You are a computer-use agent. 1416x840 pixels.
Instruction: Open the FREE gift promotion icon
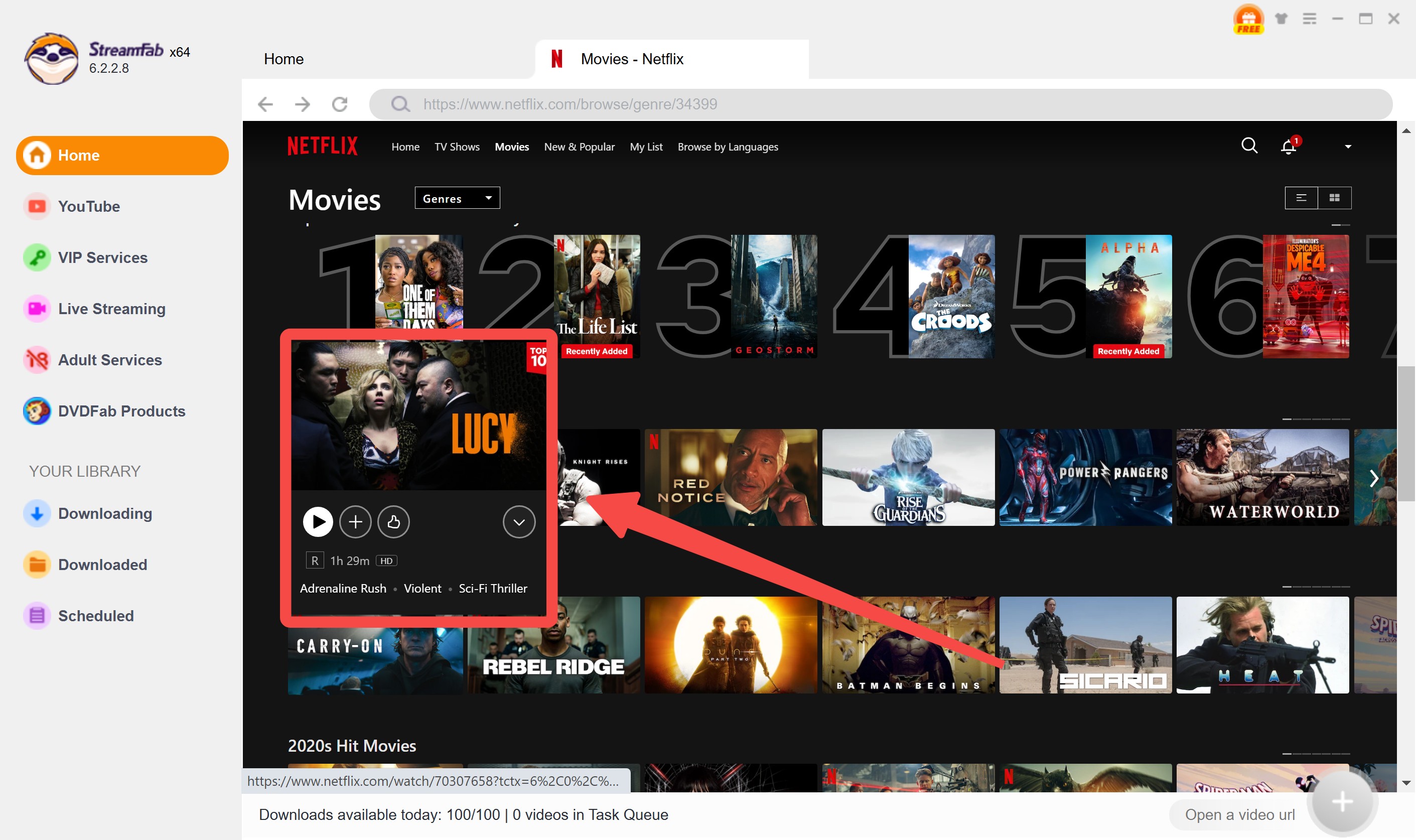point(1248,19)
